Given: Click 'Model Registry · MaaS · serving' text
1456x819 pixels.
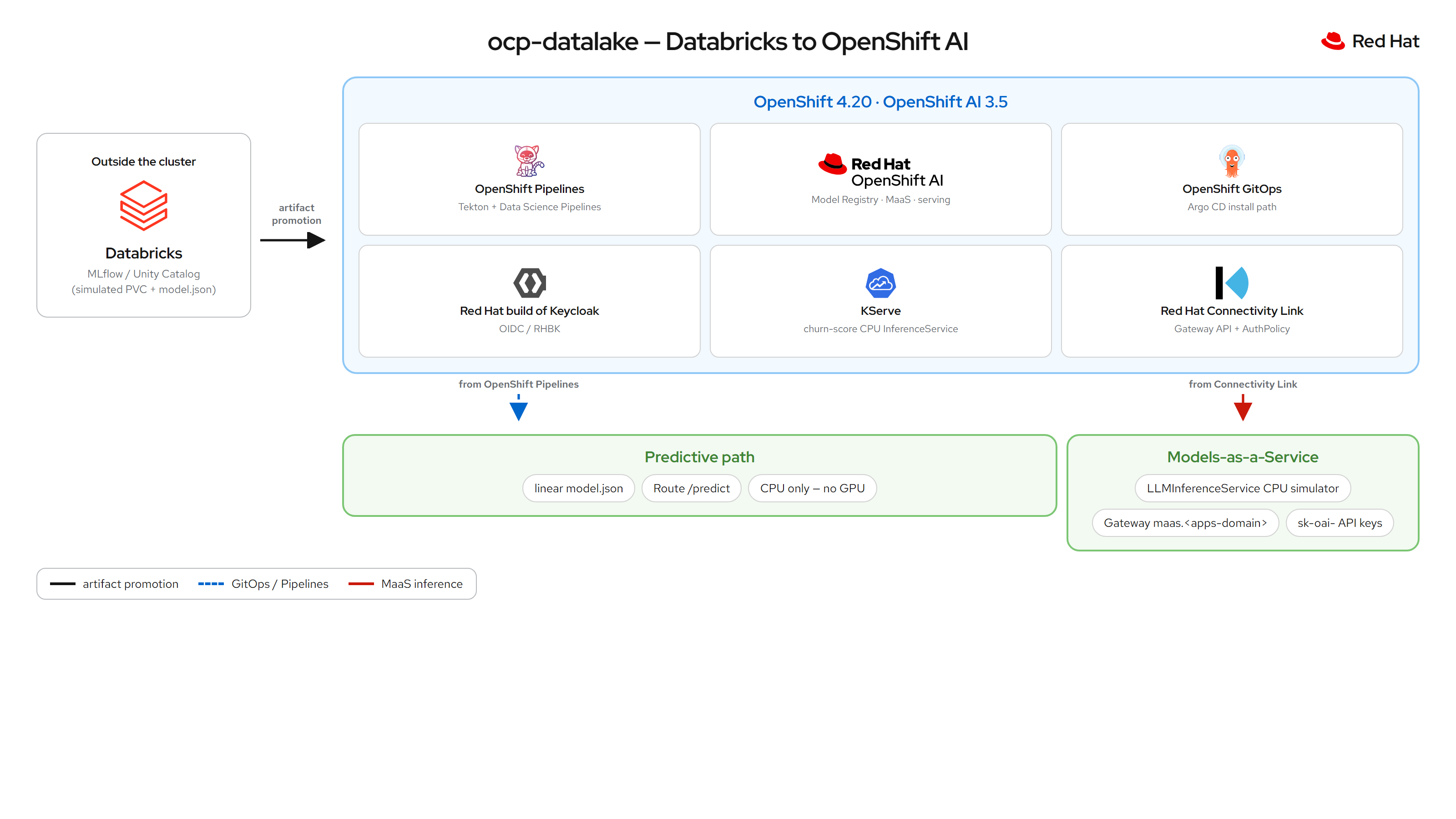Looking at the screenshot, I should click(880, 200).
